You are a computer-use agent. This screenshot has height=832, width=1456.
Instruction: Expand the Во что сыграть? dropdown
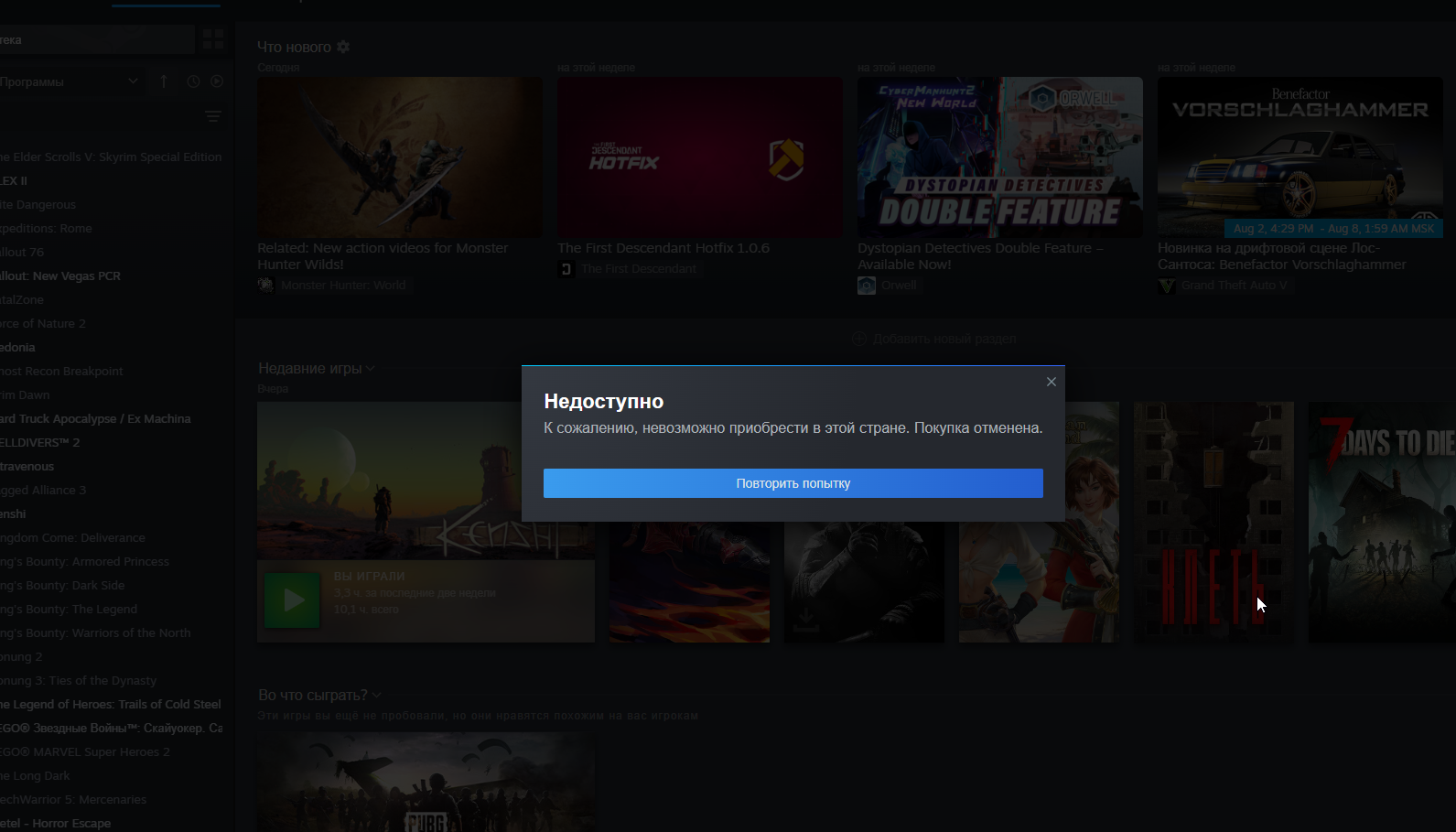click(x=376, y=696)
